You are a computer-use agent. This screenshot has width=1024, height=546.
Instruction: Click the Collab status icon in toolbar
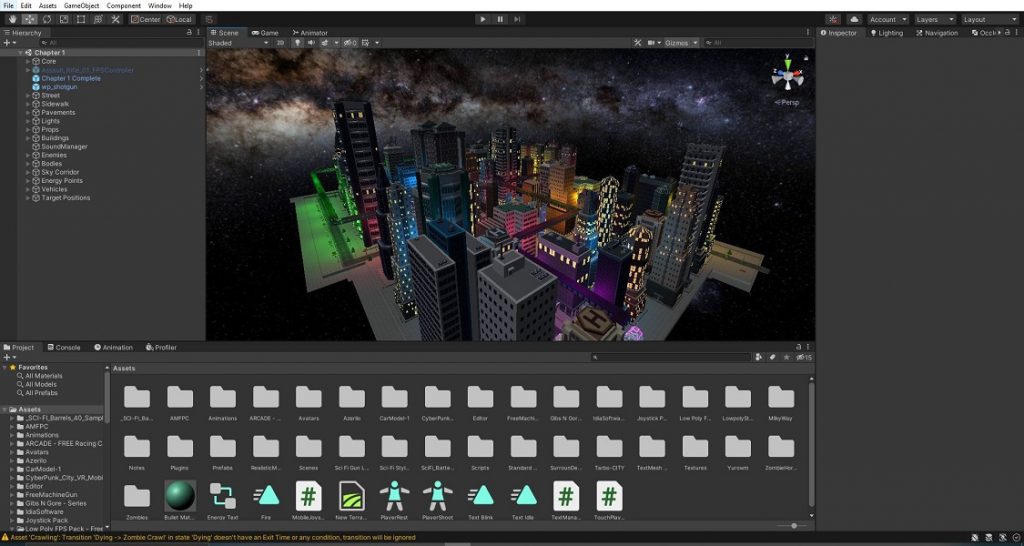point(833,20)
